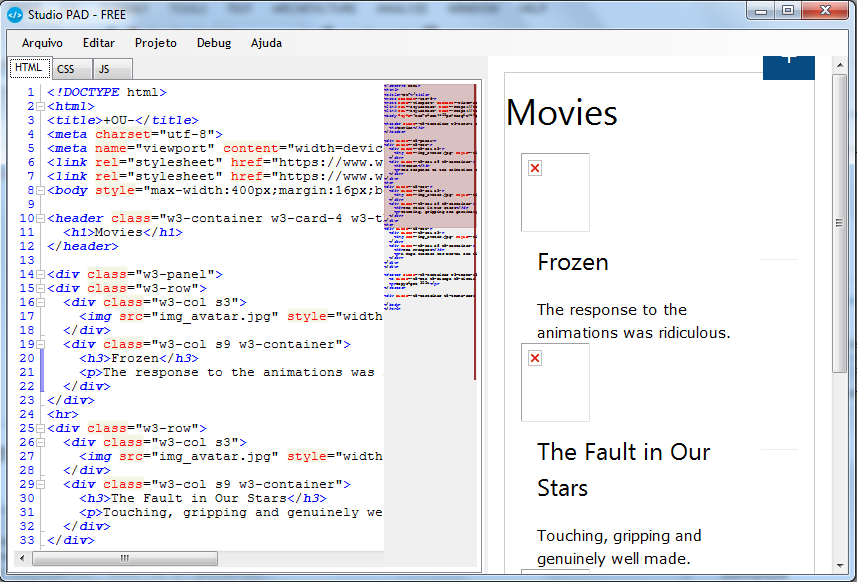Click the h3 Fault in Our Stars code line 30
This screenshot has width=857, height=582.
point(203,498)
